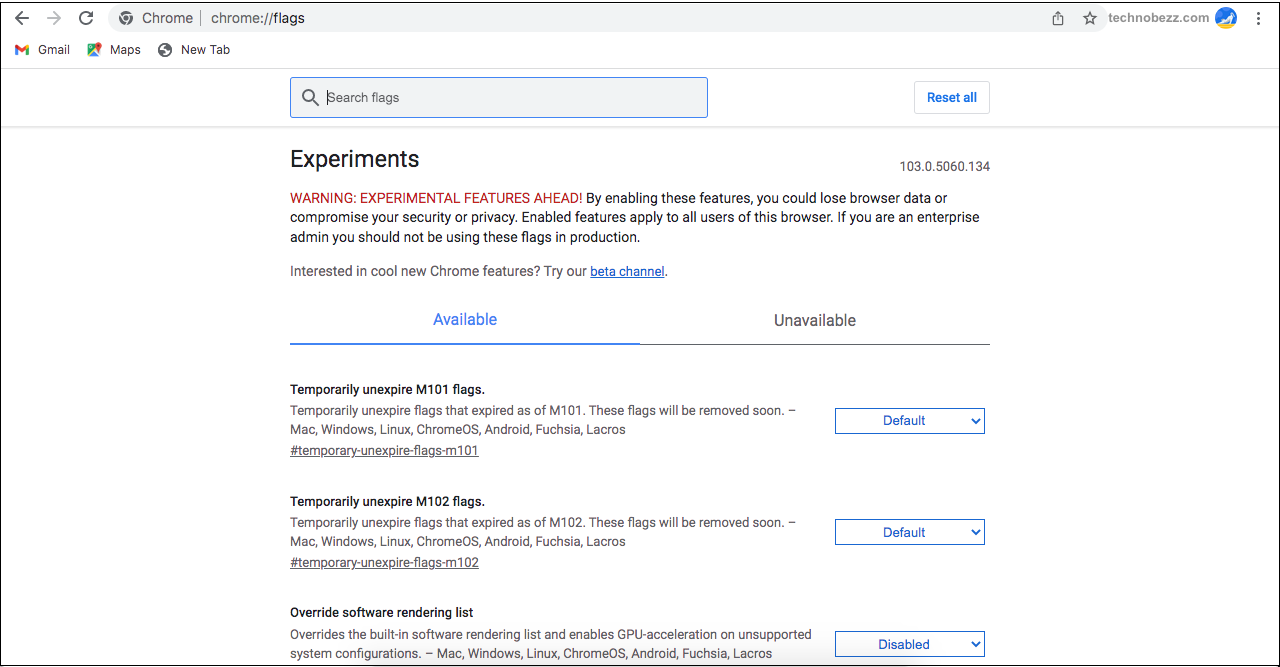
Task: Open the beta channel link
Action: (627, 271)
